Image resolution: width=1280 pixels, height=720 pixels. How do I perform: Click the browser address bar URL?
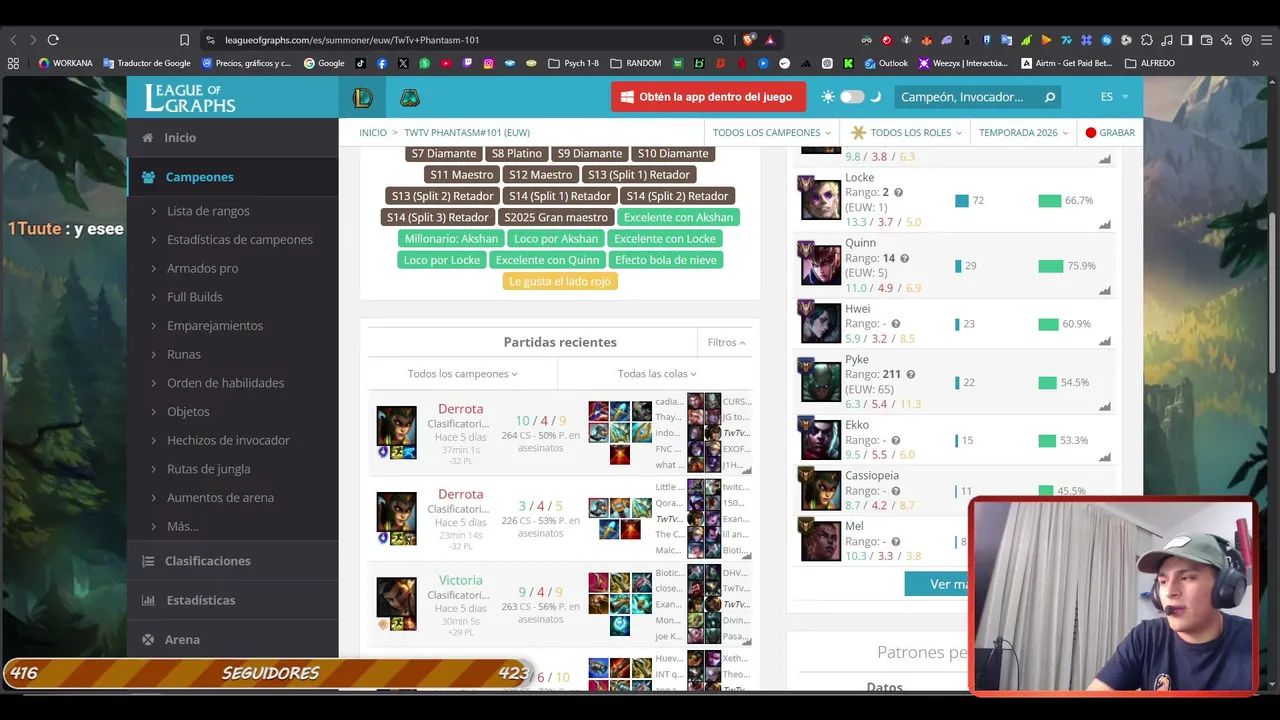[x=352, y=40]
